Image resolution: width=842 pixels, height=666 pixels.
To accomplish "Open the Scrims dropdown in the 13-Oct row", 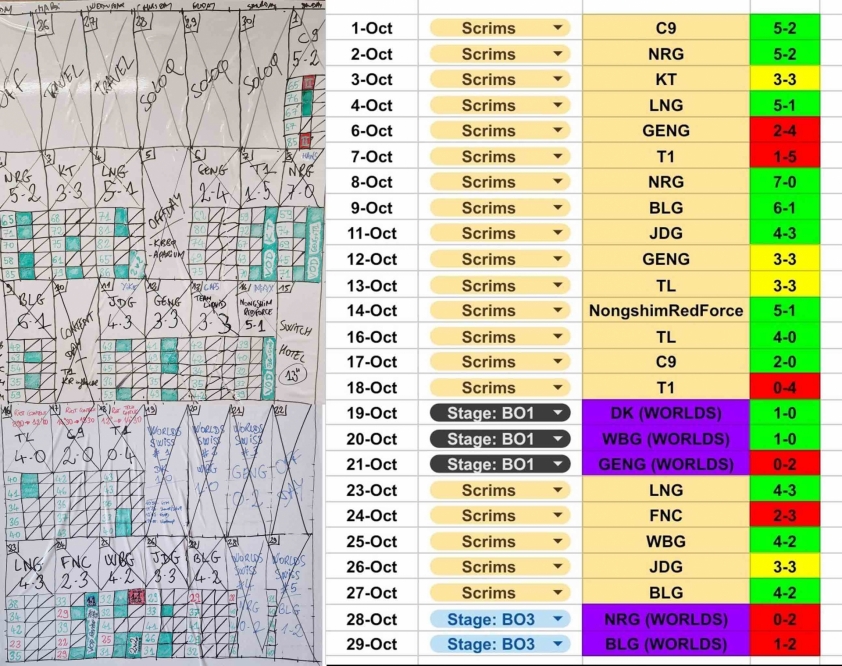I will click(500, 285).
